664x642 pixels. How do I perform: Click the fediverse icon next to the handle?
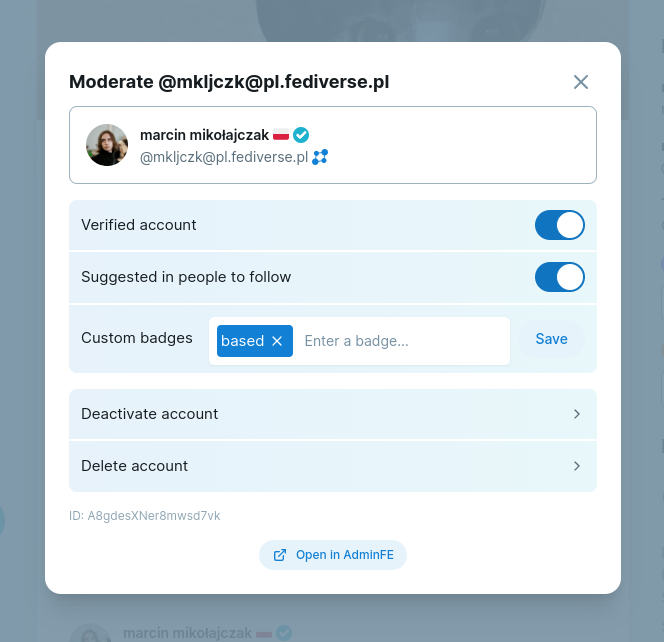coord(320,157)
